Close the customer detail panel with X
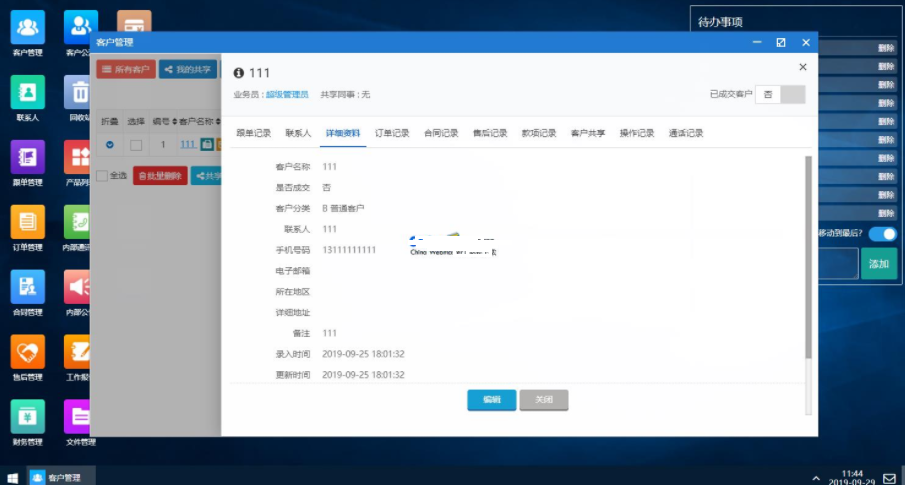905x485 pixels. 802,67
